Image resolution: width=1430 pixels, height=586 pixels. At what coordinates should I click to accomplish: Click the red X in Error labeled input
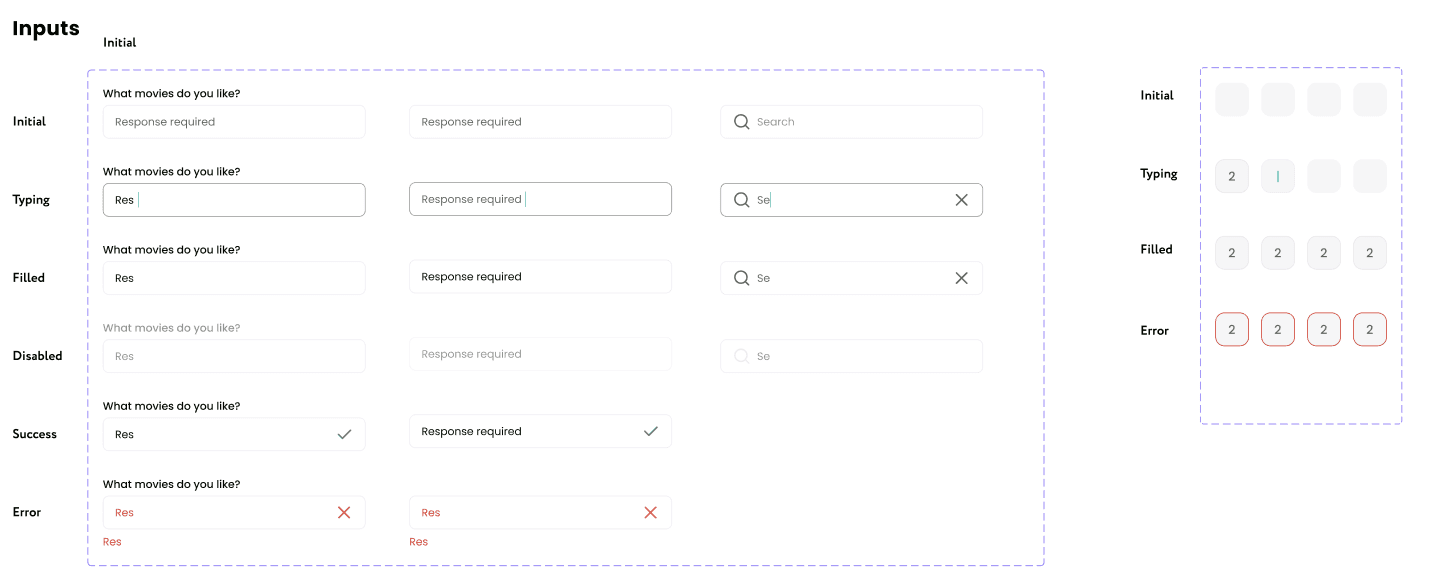pyautogui.click(x=344, y=512)
